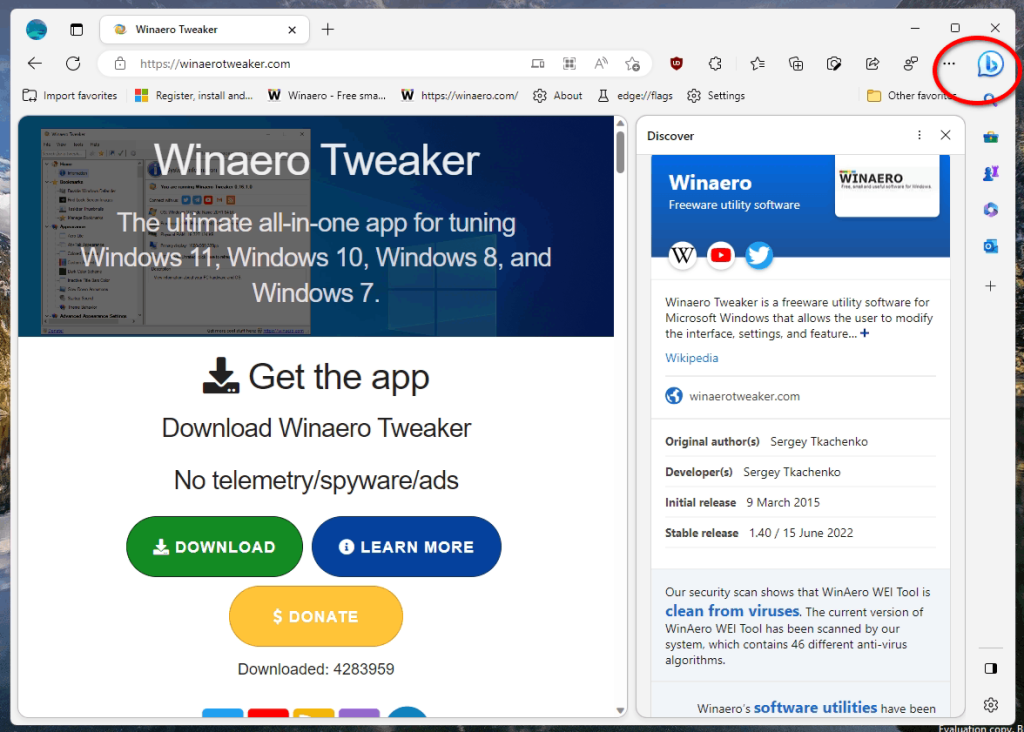
Task: Open the edge://flags favorite
Action: (x=635, y=95)
